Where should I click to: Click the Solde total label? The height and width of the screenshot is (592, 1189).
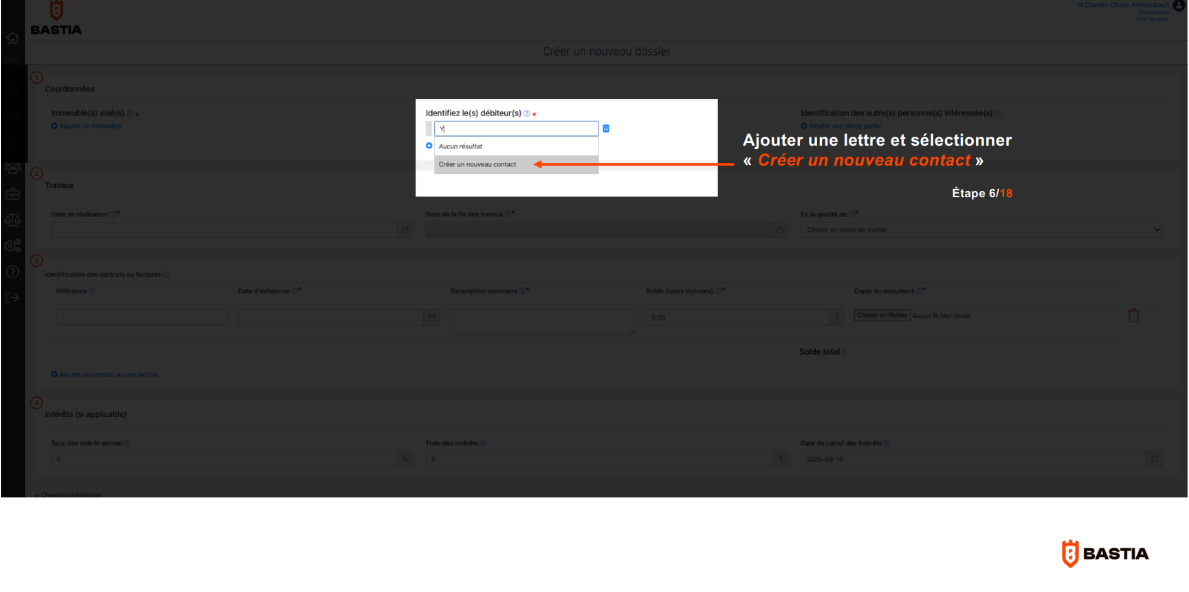tap(821, 352)
